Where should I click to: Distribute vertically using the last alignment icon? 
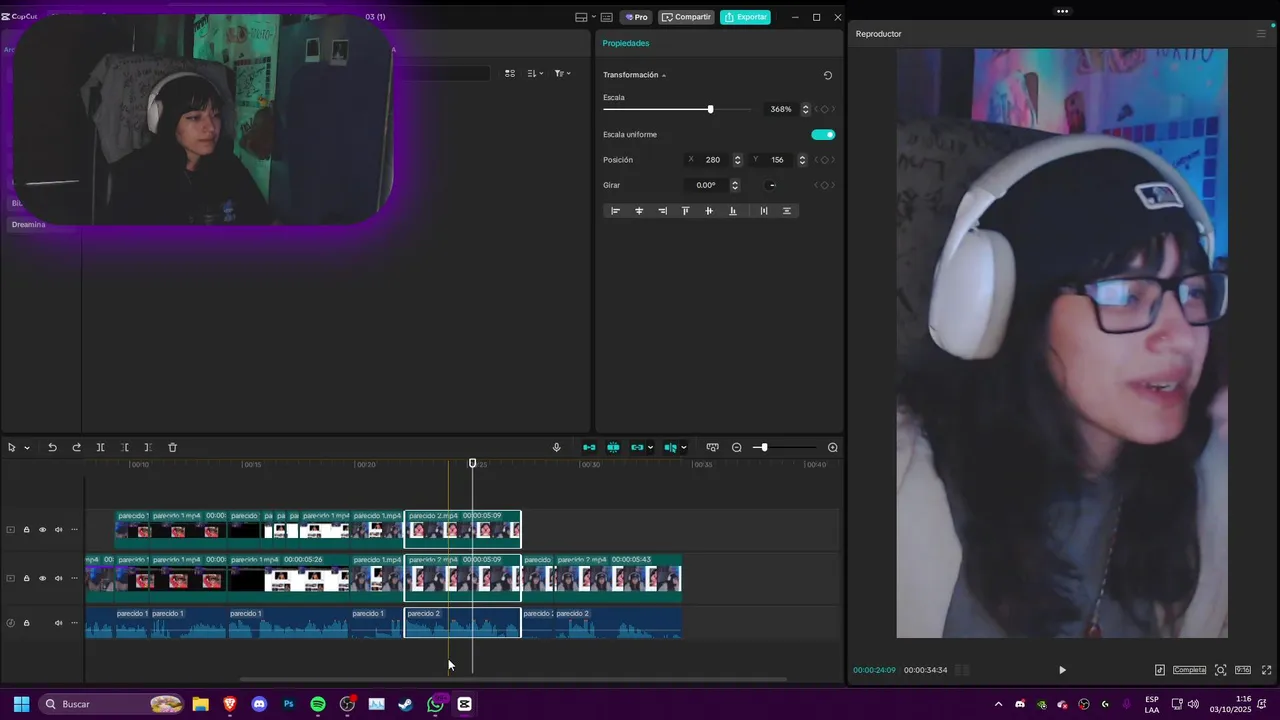pyautogui.click(x=787, y=211)
